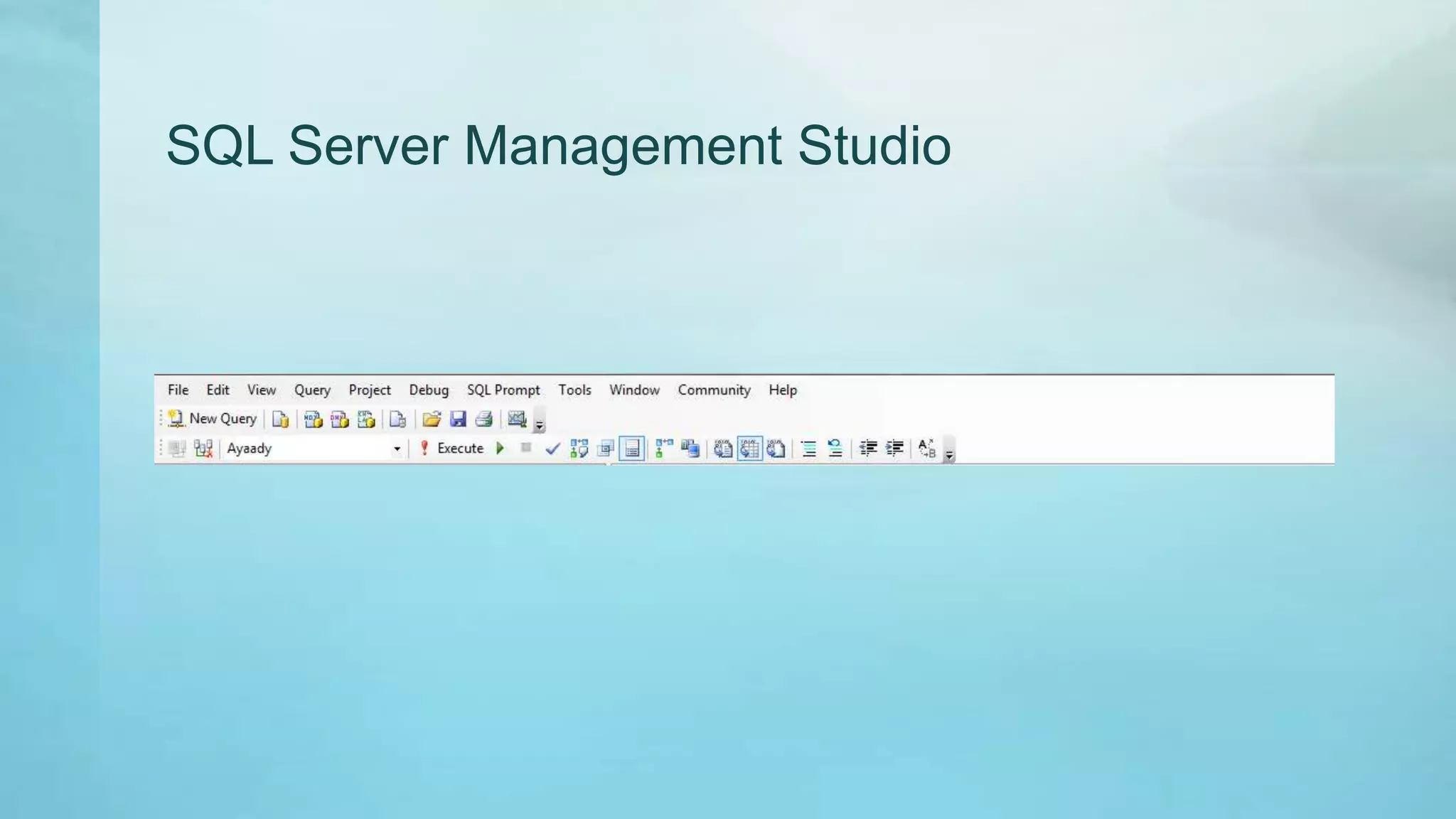Click the Query Options icon
The width and height of the screenshot is (1456, 819).
click(x=606, y=449)
